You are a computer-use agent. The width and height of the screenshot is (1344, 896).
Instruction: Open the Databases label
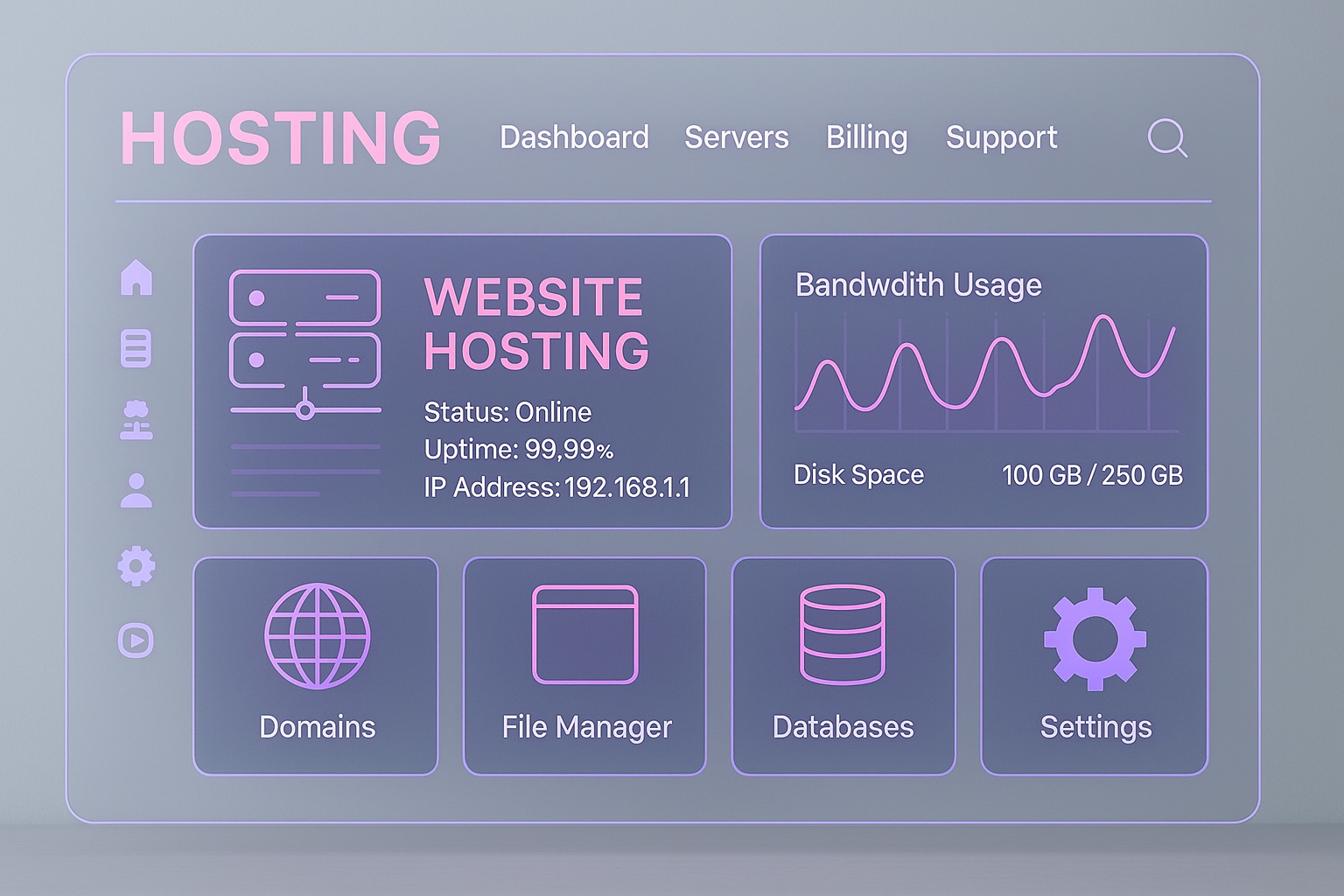tap(843, 727)
